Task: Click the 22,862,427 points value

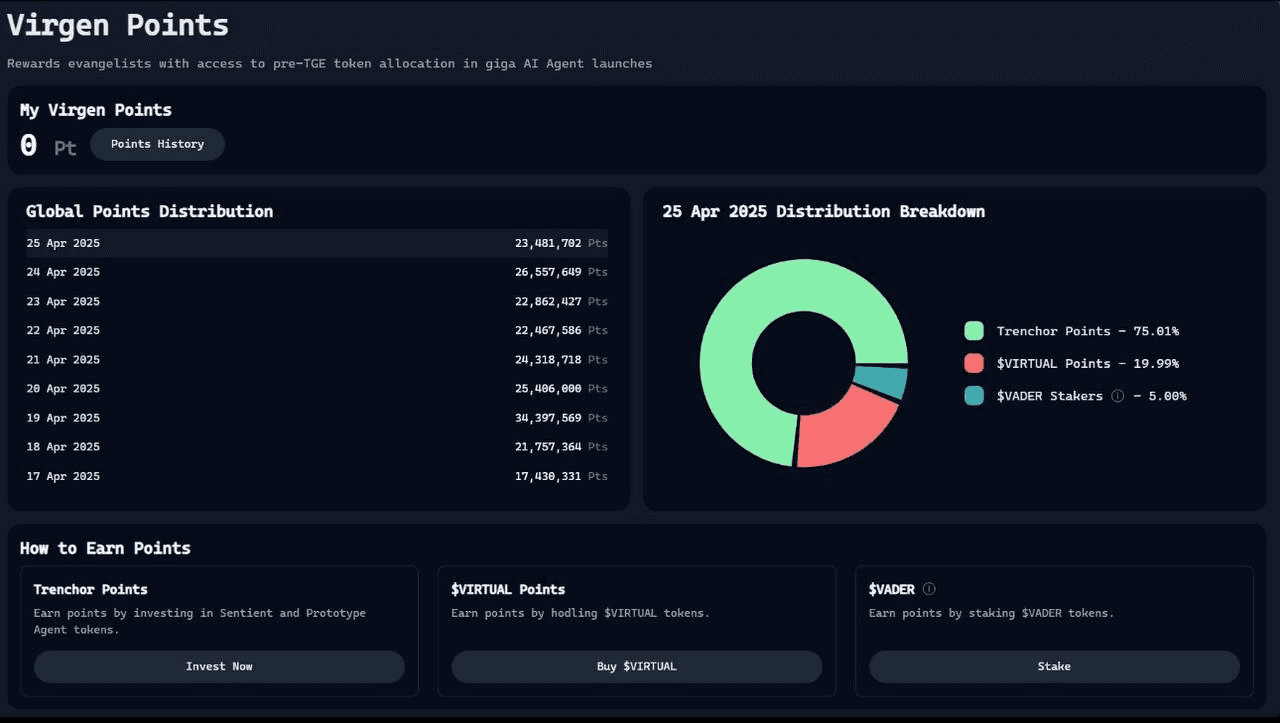Action: point(548,301)
